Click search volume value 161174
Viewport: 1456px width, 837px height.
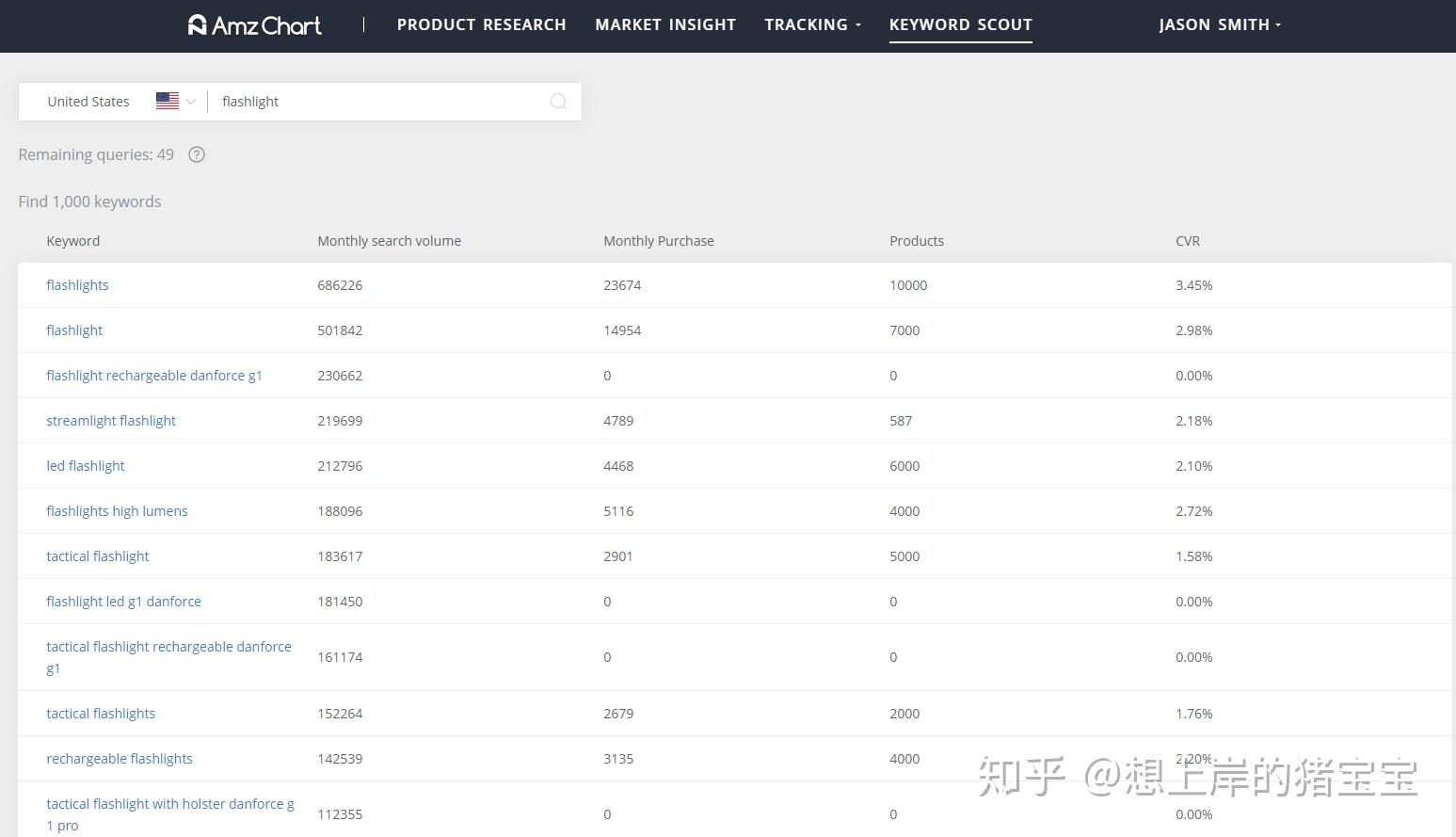coord(340,657)
